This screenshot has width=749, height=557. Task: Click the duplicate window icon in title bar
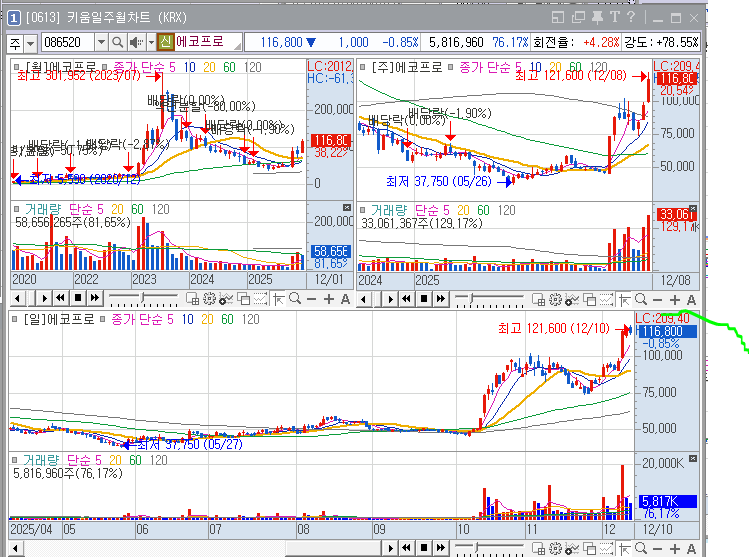578,18
